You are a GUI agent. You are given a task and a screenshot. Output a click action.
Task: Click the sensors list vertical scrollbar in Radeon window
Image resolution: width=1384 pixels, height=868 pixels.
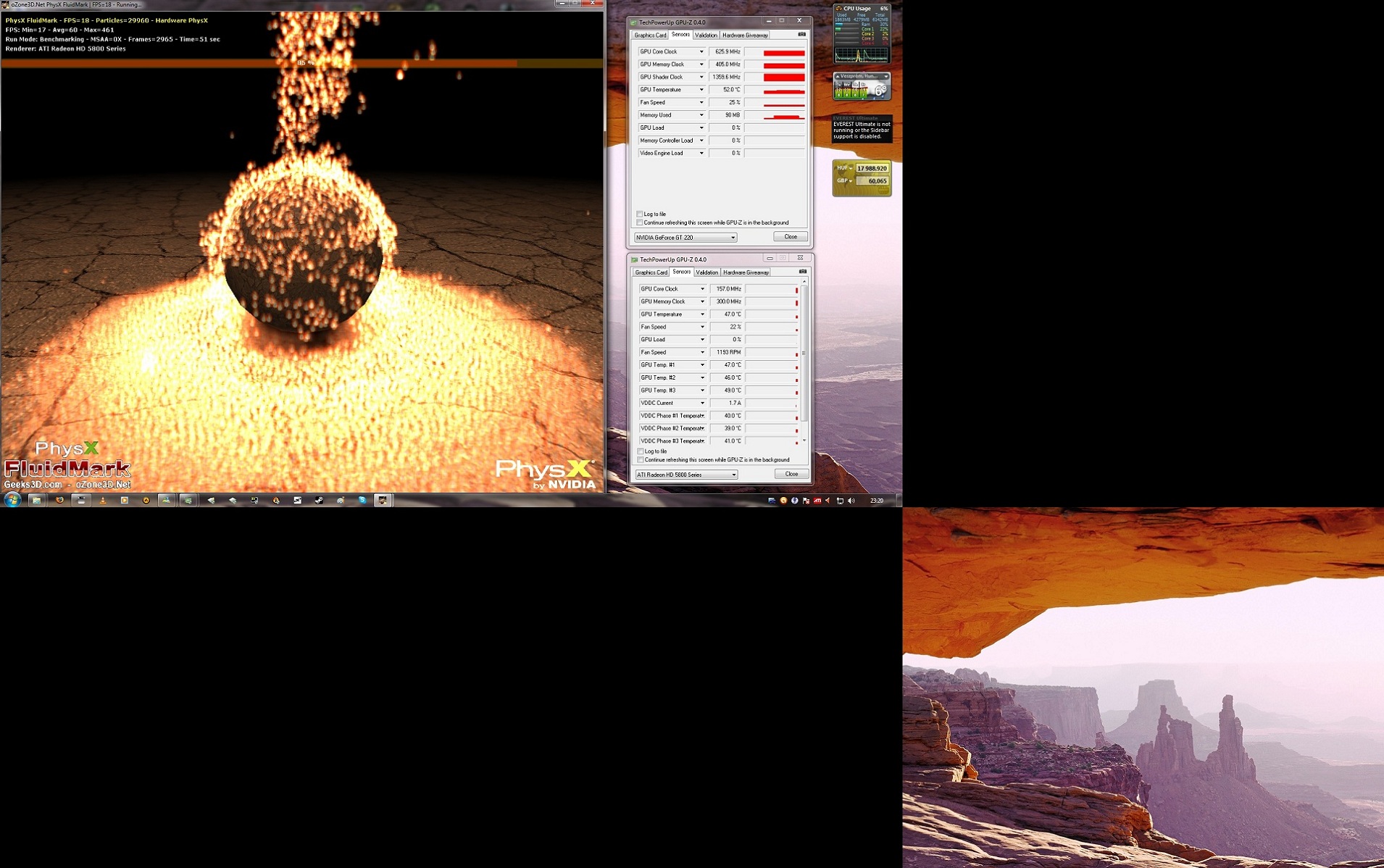[x=804, y=353]
